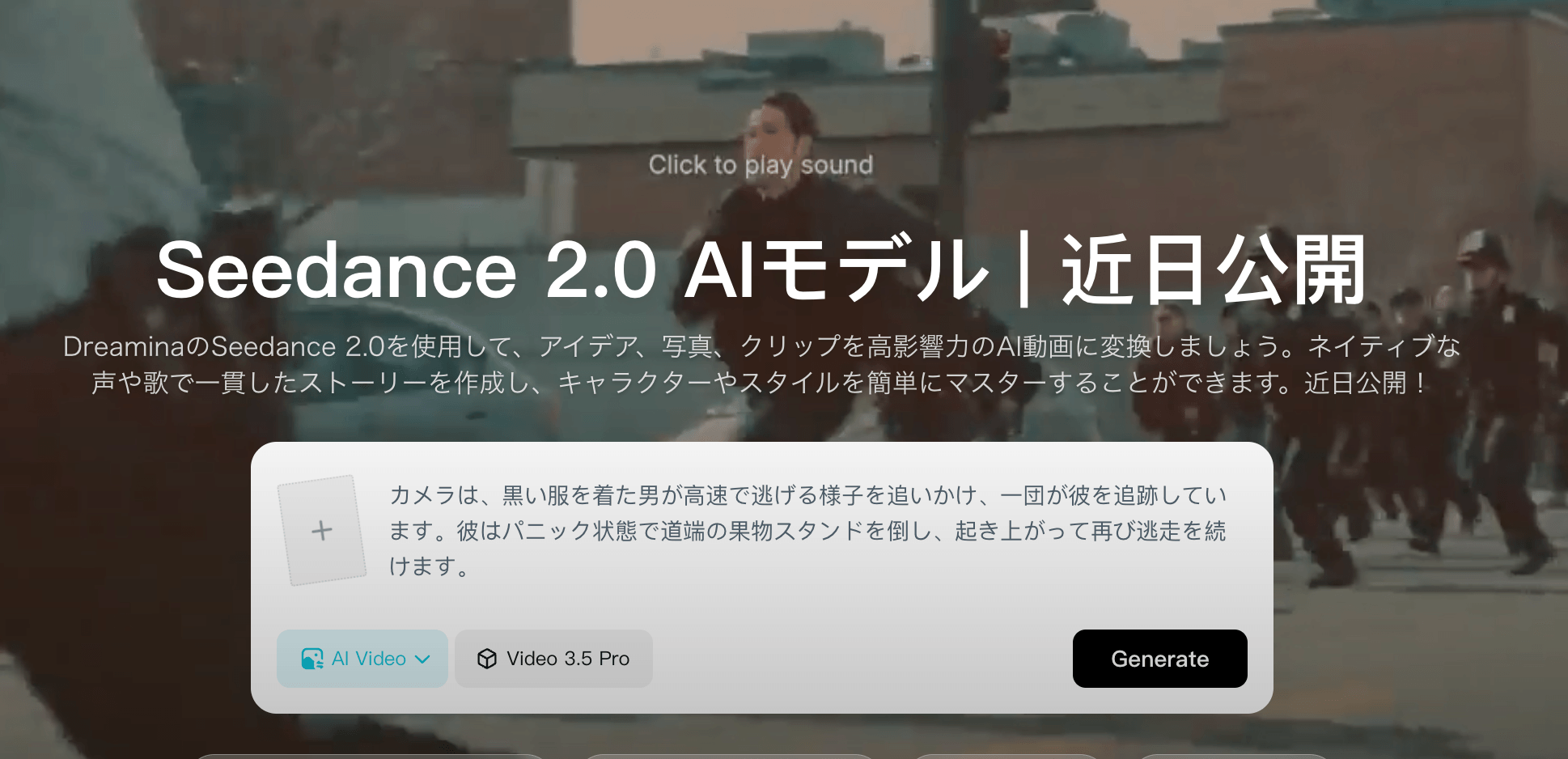Click the "Video 3.5 Pro" label text

(x=568, y=659)
